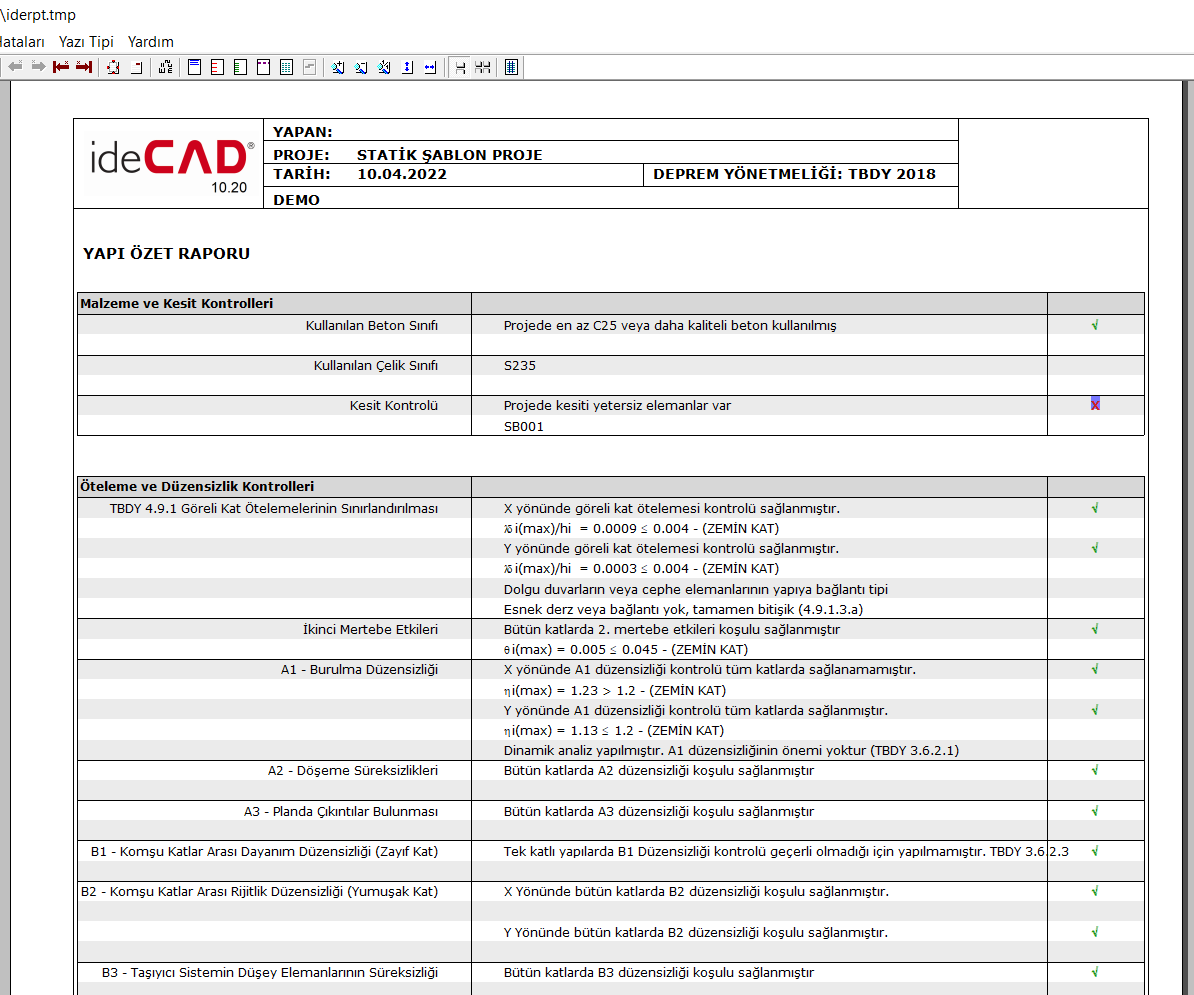1194x995 pixels.
Task: Open the font settings toolbar icon
Action: [x=165, y=67]
